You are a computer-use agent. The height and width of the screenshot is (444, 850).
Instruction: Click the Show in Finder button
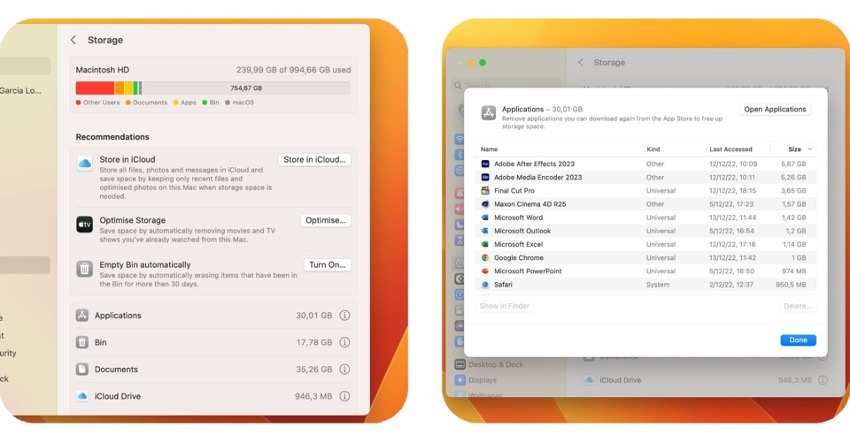(504, 306)
